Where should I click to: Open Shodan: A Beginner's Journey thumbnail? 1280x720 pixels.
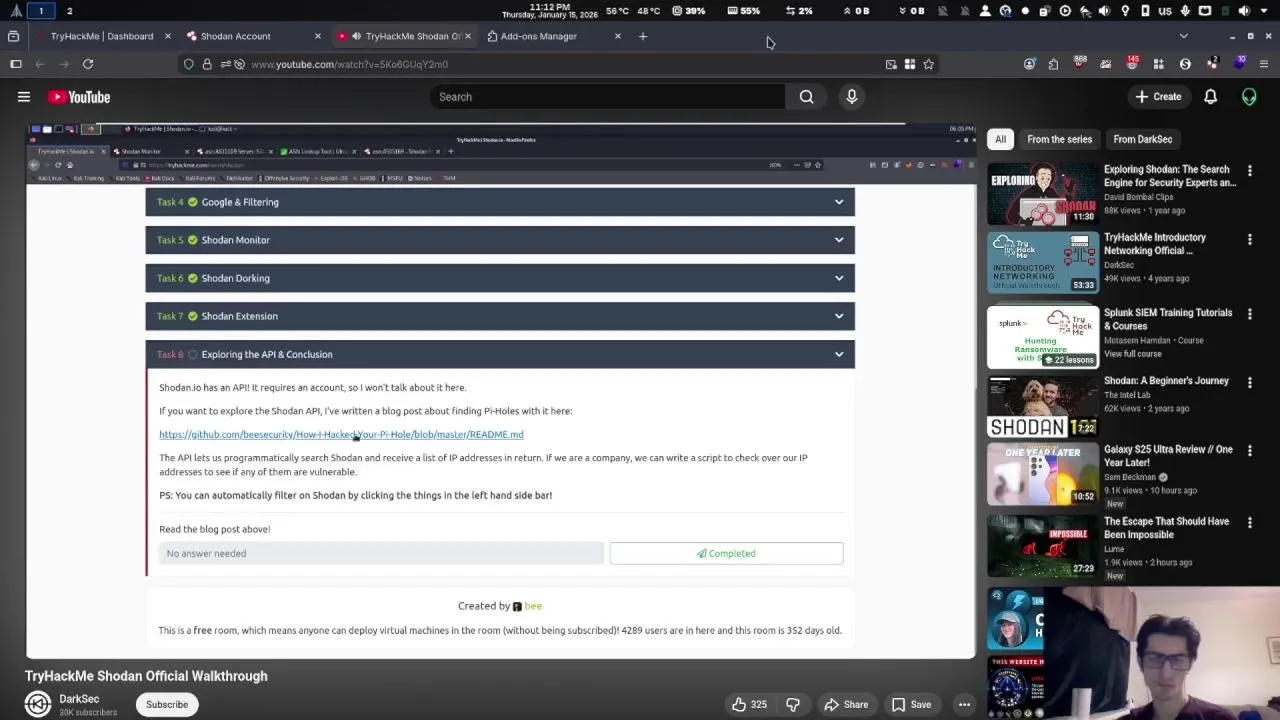[1042, 405]
